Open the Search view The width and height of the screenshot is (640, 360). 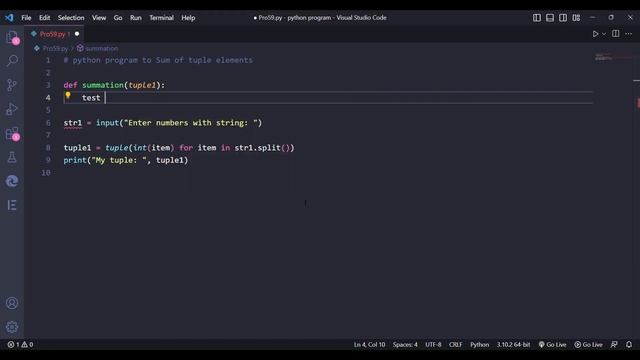click(12, 61)
